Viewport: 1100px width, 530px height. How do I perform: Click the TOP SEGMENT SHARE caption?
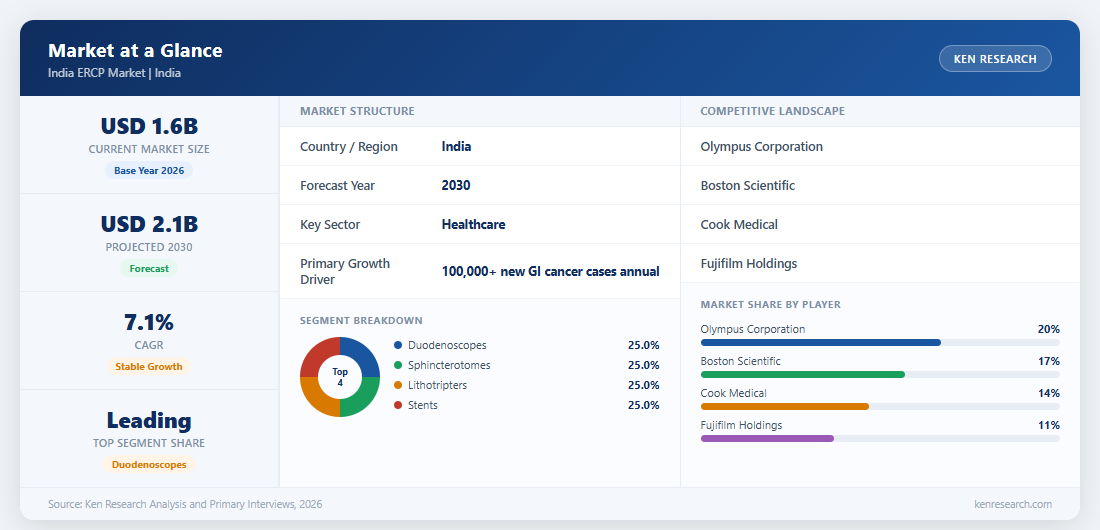[149, 444]
